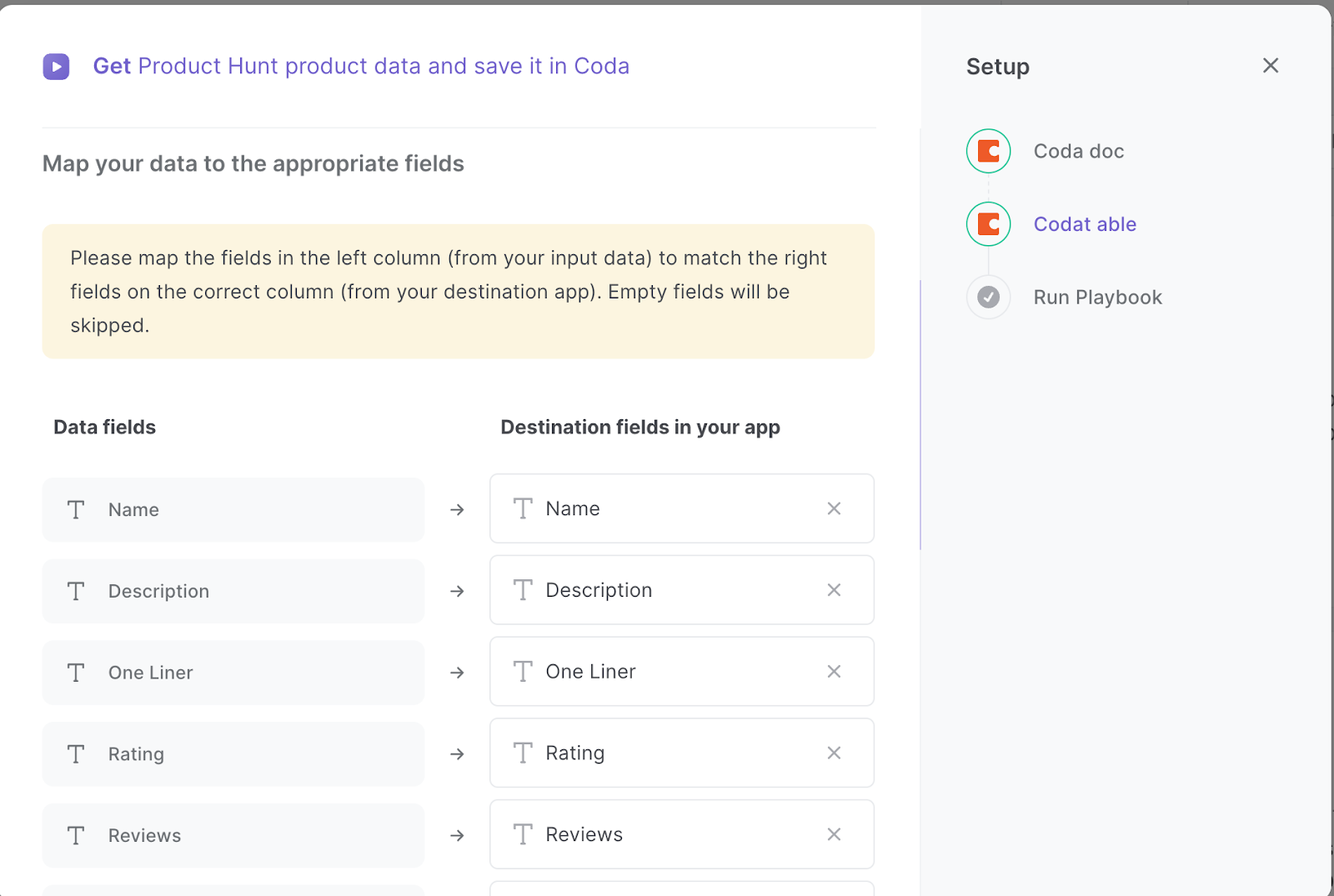
Task: Go to Codat able setup step
Action: [x=1085, y=224]
